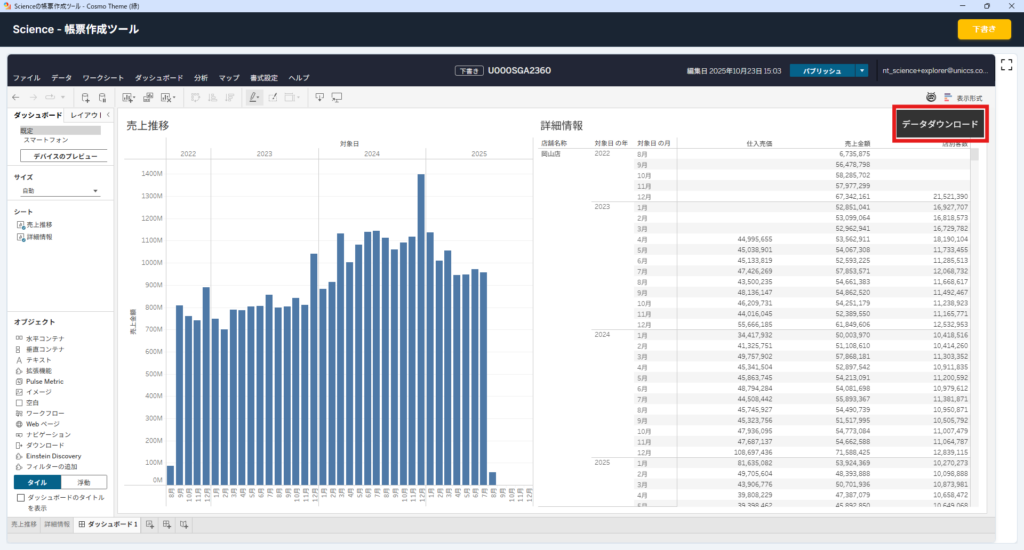Select the 浮動 layout toggle
The image size is (1024, 550).
click(x=84, y=483)
